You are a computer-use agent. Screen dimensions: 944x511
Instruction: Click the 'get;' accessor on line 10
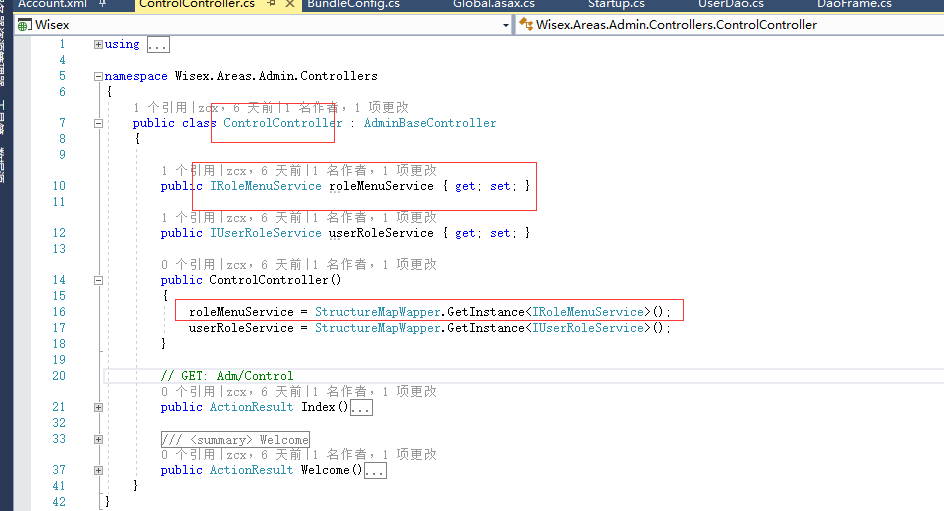468,187
